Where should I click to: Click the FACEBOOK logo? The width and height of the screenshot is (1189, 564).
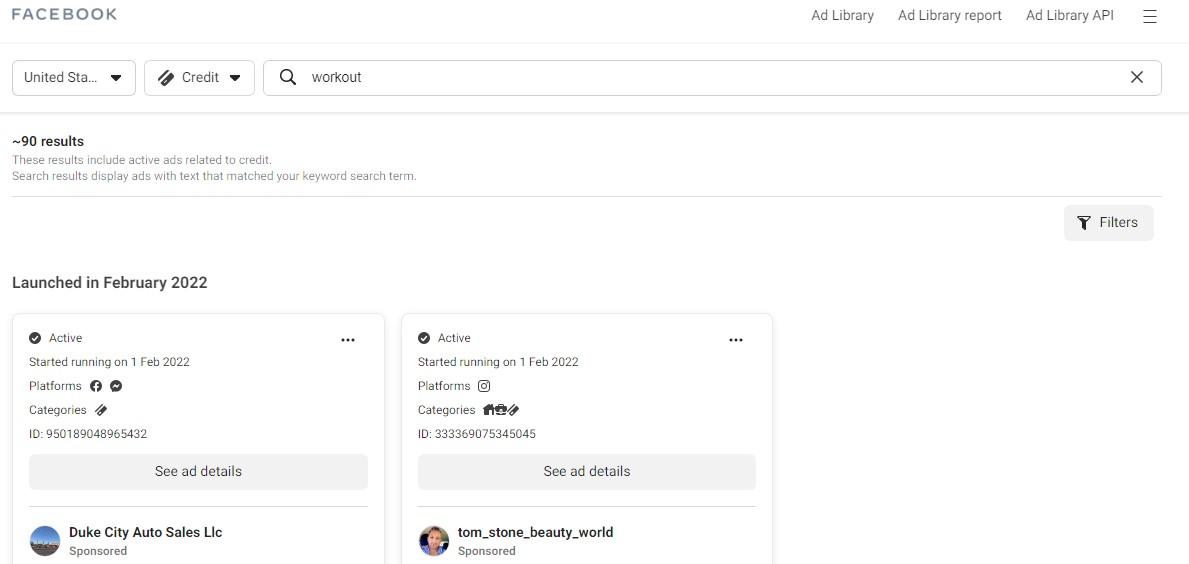click(64, 14)
